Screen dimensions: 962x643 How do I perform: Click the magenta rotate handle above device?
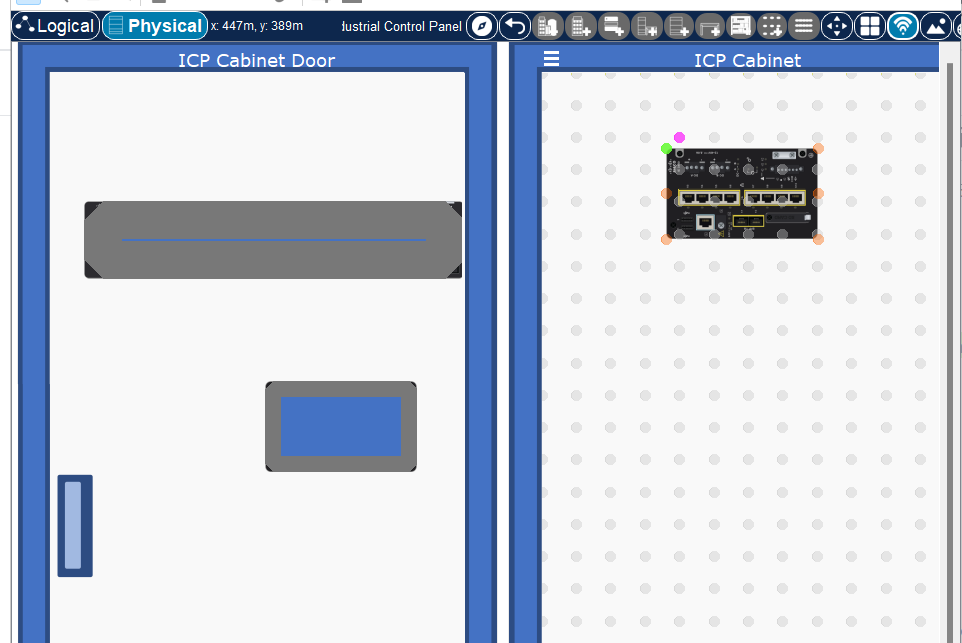point(680,137)
